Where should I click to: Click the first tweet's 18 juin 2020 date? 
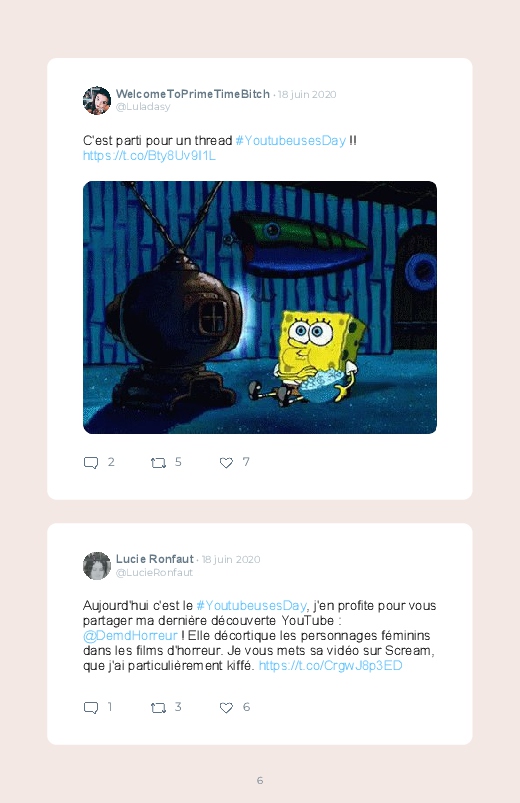click(x=307, y=94)
